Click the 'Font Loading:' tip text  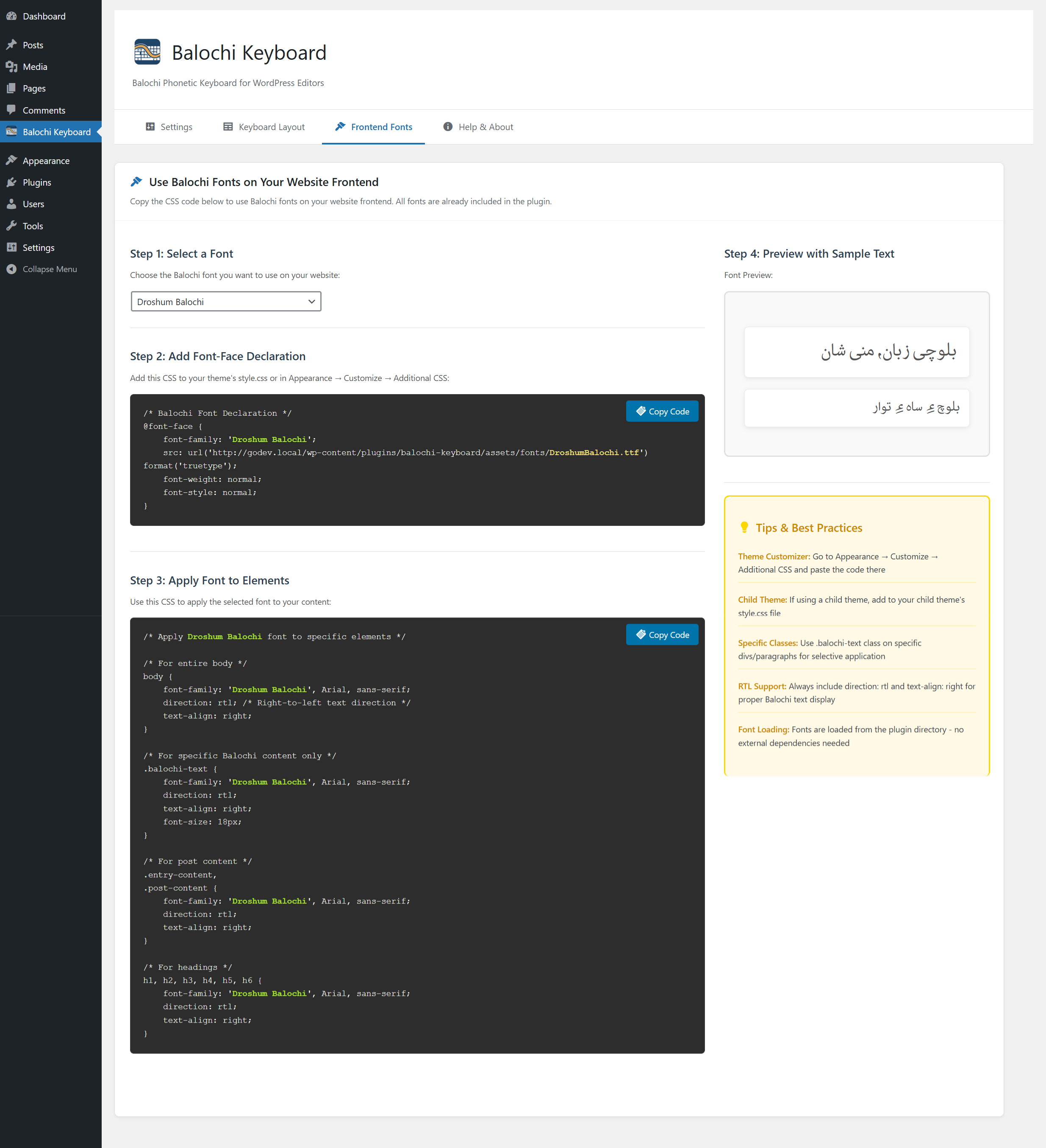[763, 729]
